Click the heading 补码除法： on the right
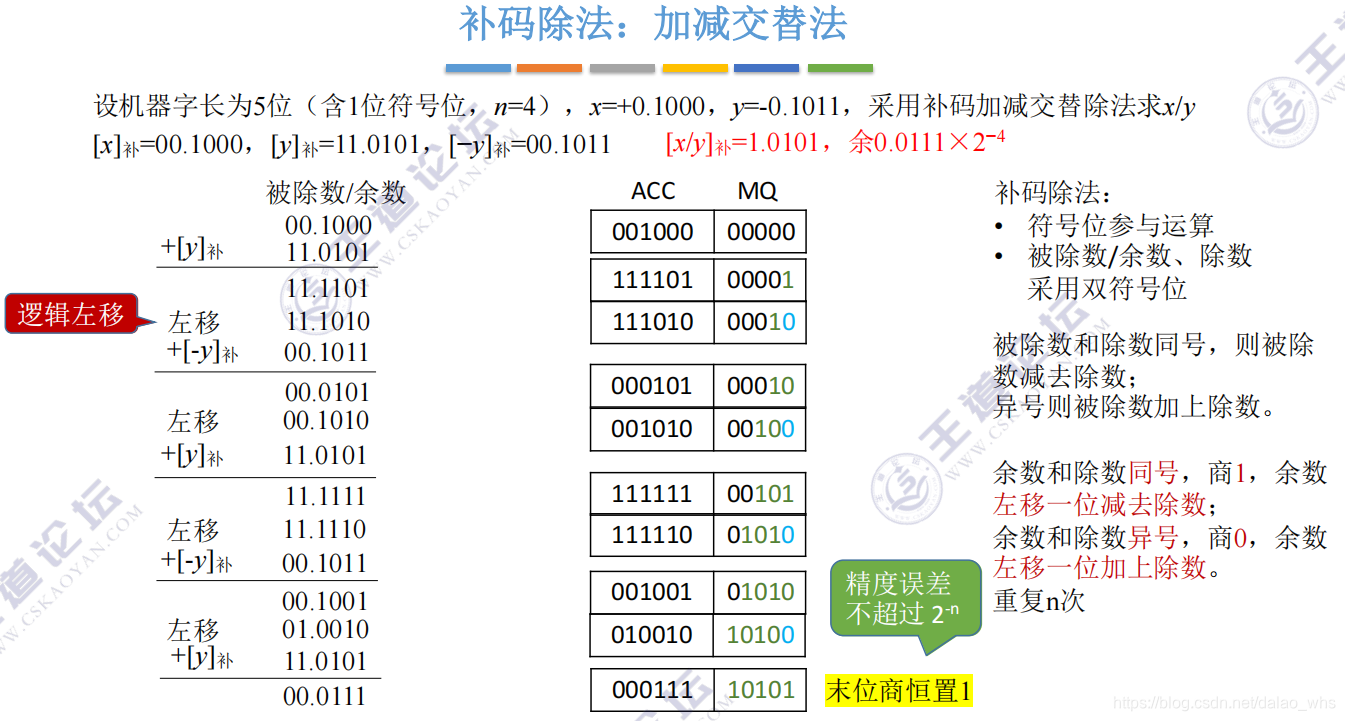Screen dimensions: 1345x721 coord(1053,192)
